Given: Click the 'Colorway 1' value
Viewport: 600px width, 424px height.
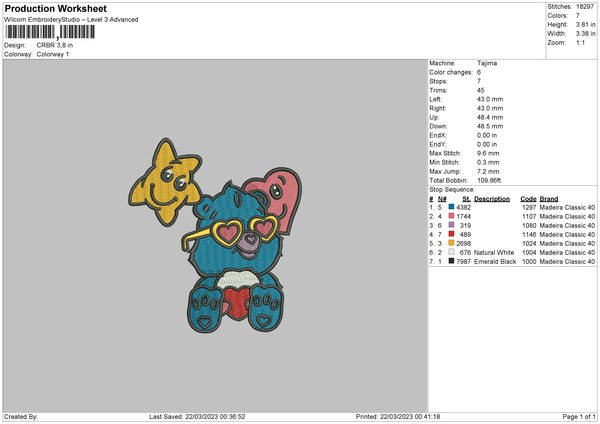Looking at the screenshot, I should 53,54.
